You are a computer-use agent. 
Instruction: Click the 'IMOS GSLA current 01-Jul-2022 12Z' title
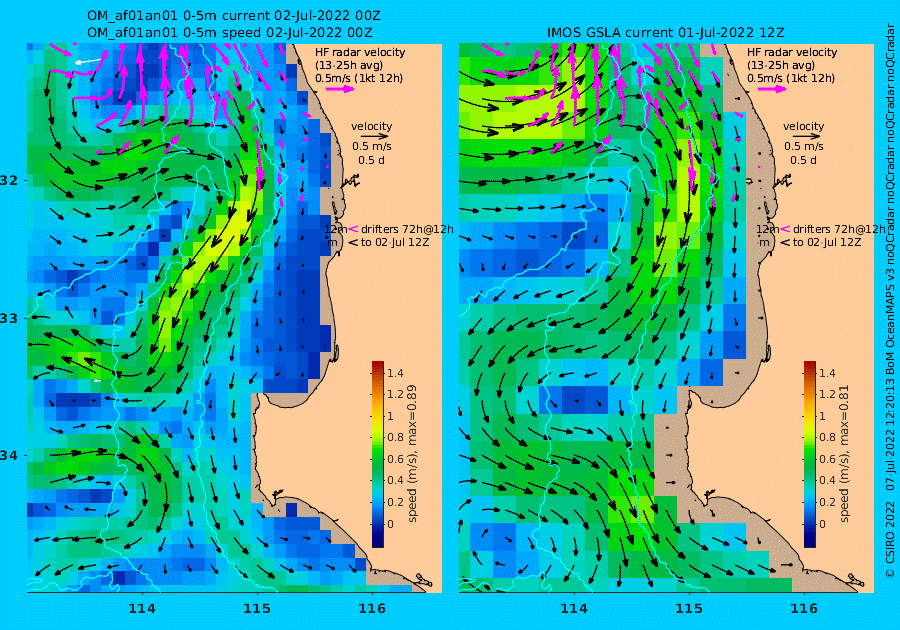pyautogui.click(x=666, y=33)
